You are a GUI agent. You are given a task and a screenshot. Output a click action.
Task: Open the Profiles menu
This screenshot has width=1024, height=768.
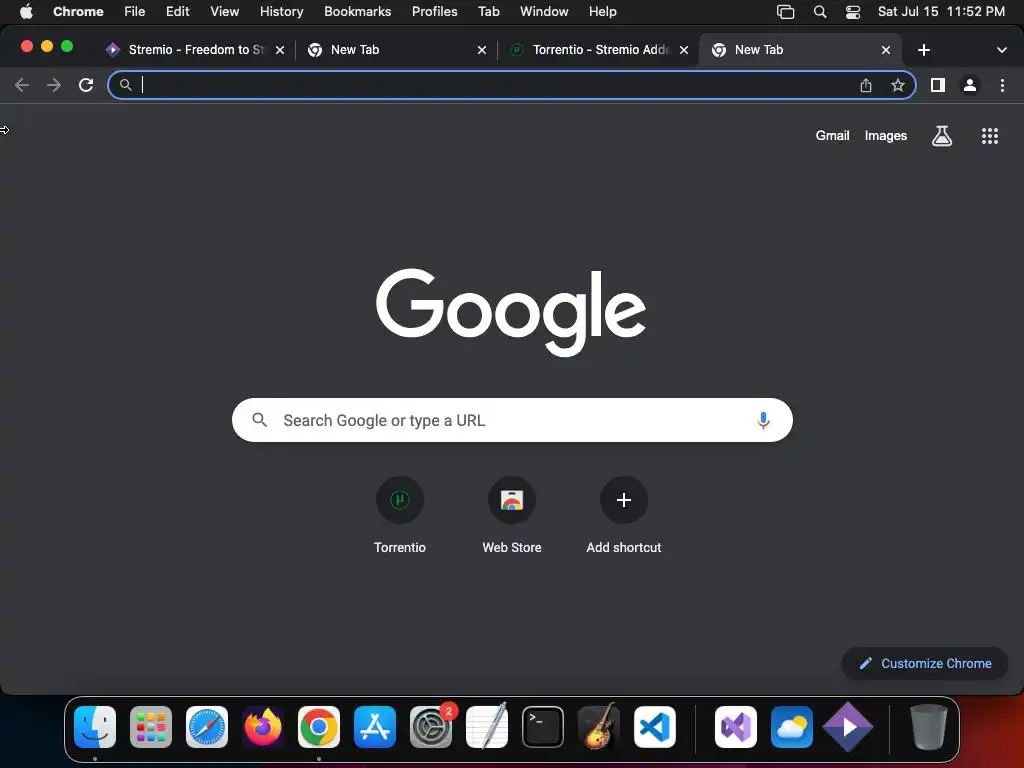(x=434, y=11)
